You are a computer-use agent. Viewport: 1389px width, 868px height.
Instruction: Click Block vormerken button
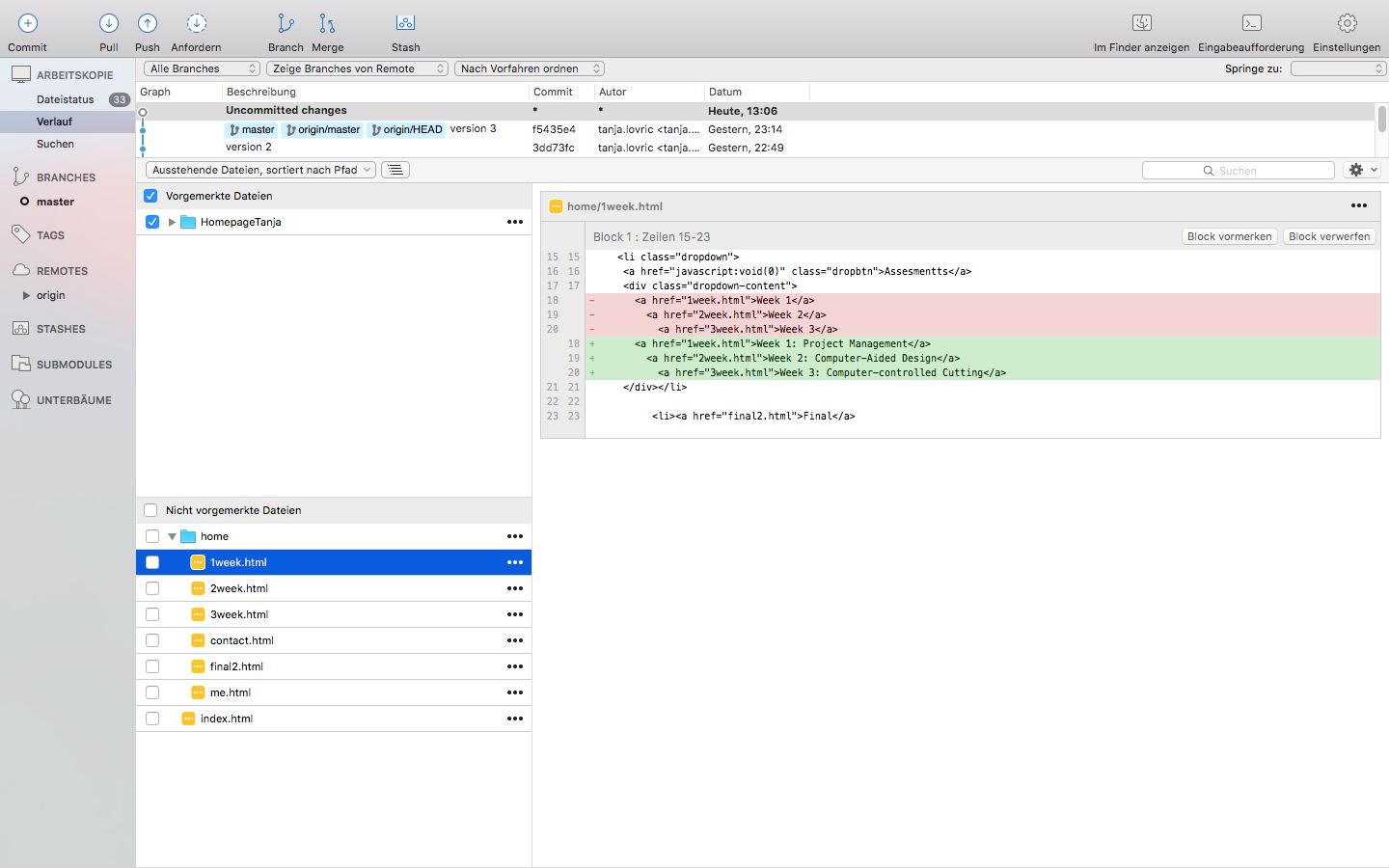pos(1230,236)
